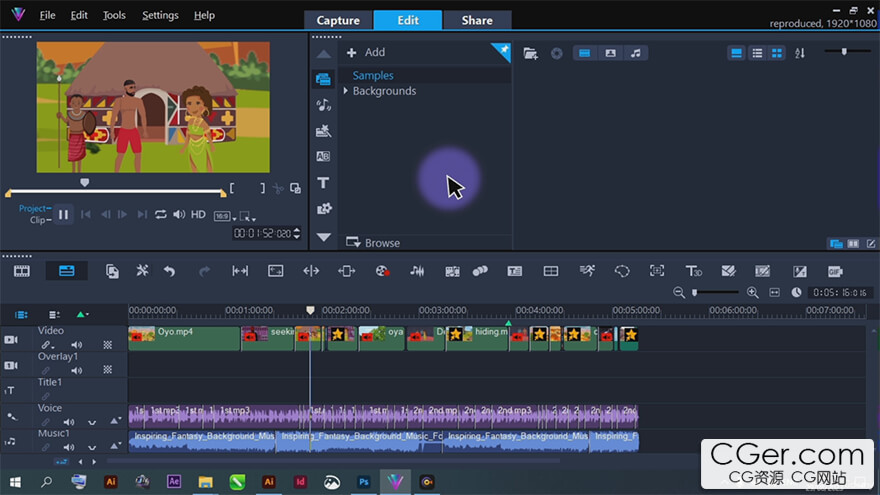This screenshot has height=495, width=880.
Task: Open the Sound Mixer tool
Action: point(417,271)
